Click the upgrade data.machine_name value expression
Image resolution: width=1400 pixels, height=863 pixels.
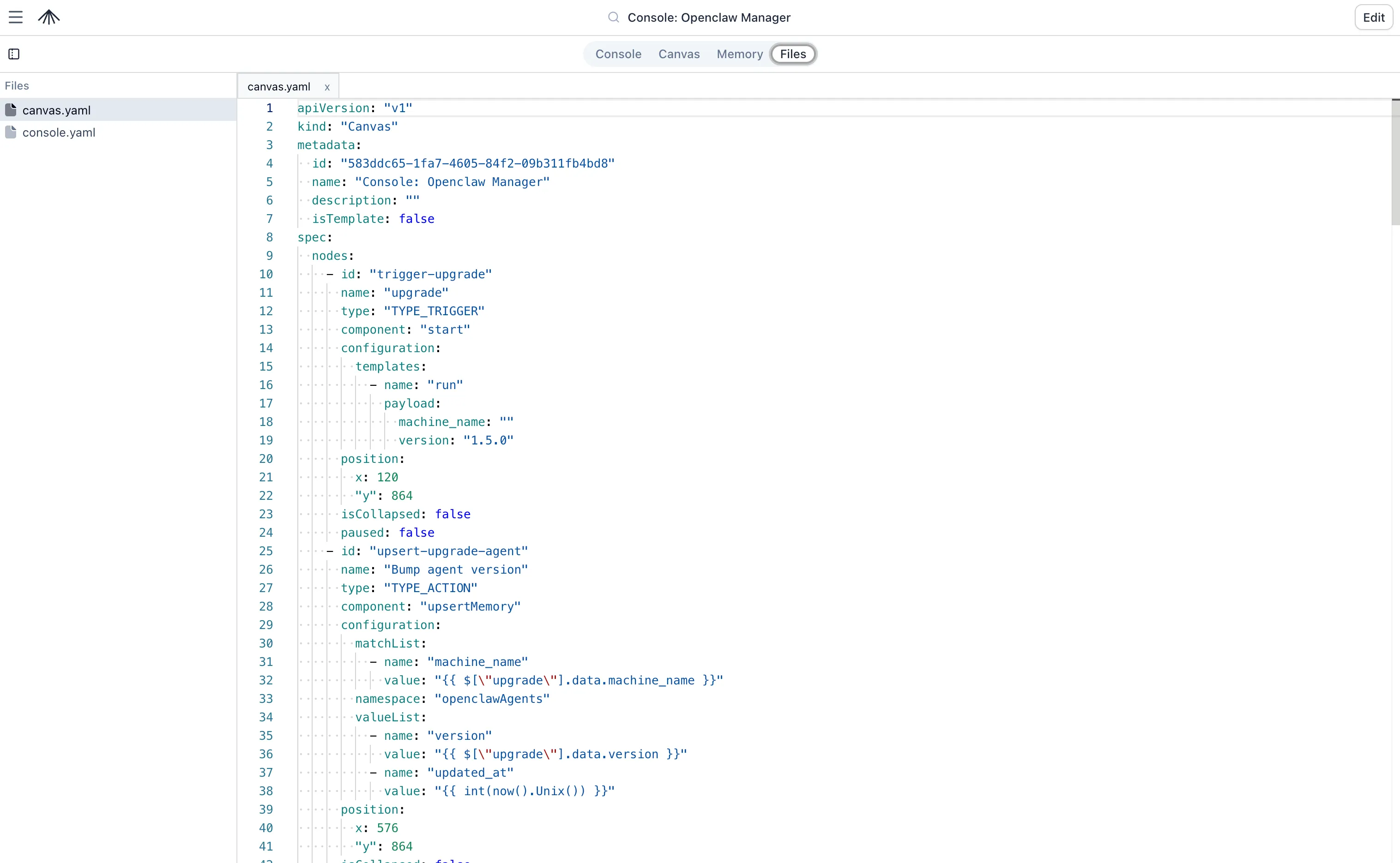579,680
